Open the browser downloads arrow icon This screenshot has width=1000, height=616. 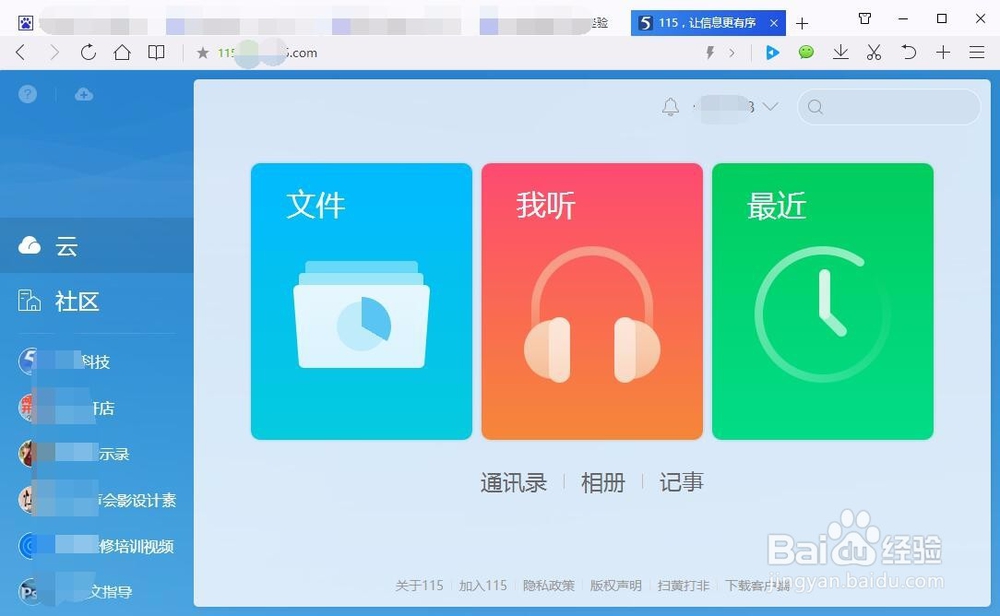[841, 52]
